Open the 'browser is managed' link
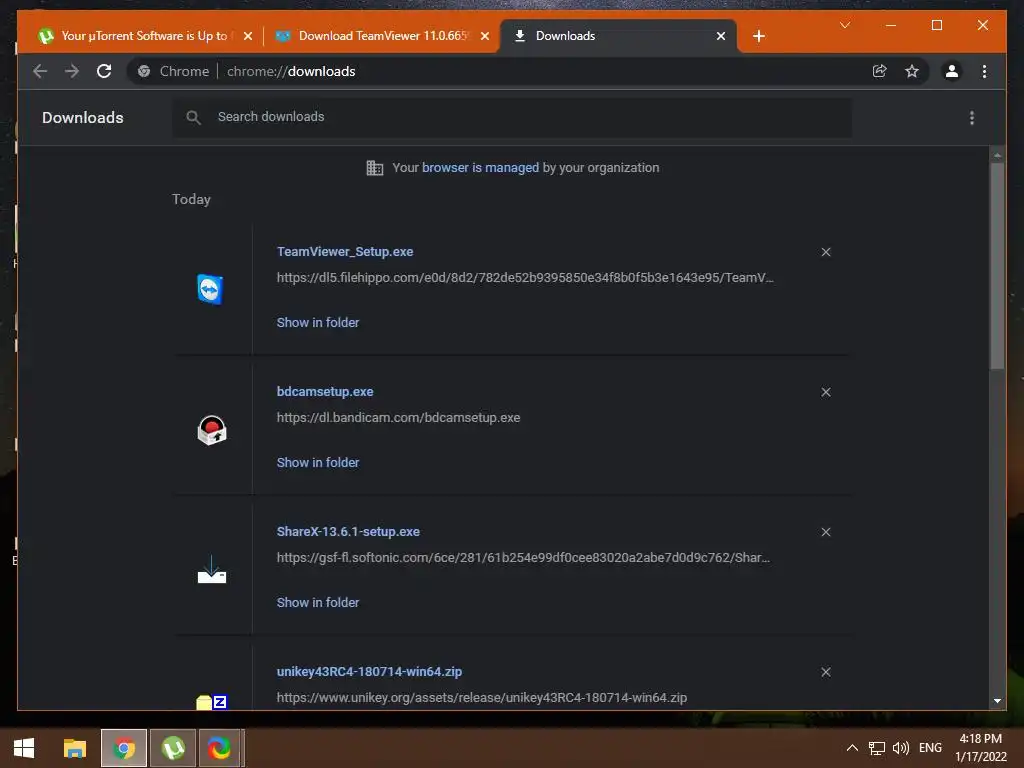Viewport: 1024px width, 768px height. pos(481,168)
